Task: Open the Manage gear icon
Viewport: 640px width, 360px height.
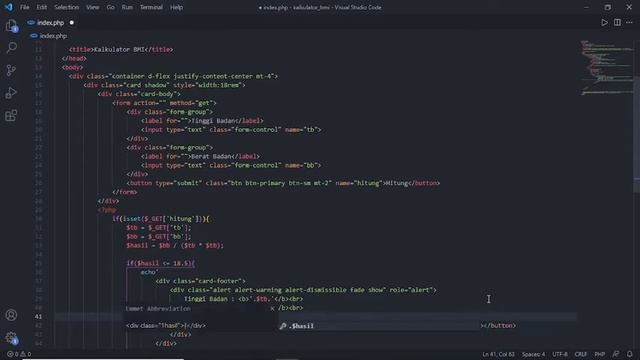Action: 11,338
